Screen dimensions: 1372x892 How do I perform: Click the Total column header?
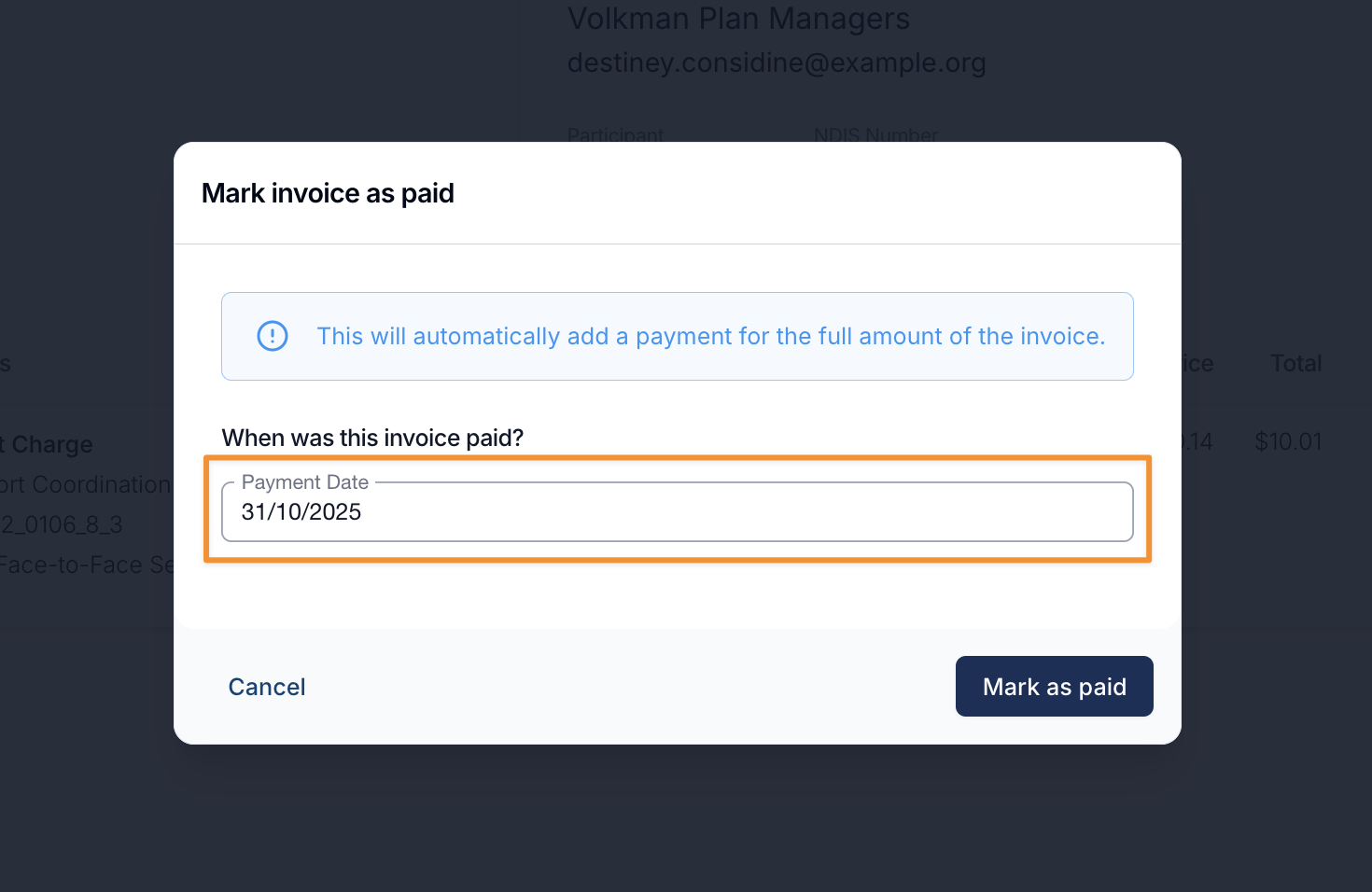pyautogui.click(x=1295, y=363)
